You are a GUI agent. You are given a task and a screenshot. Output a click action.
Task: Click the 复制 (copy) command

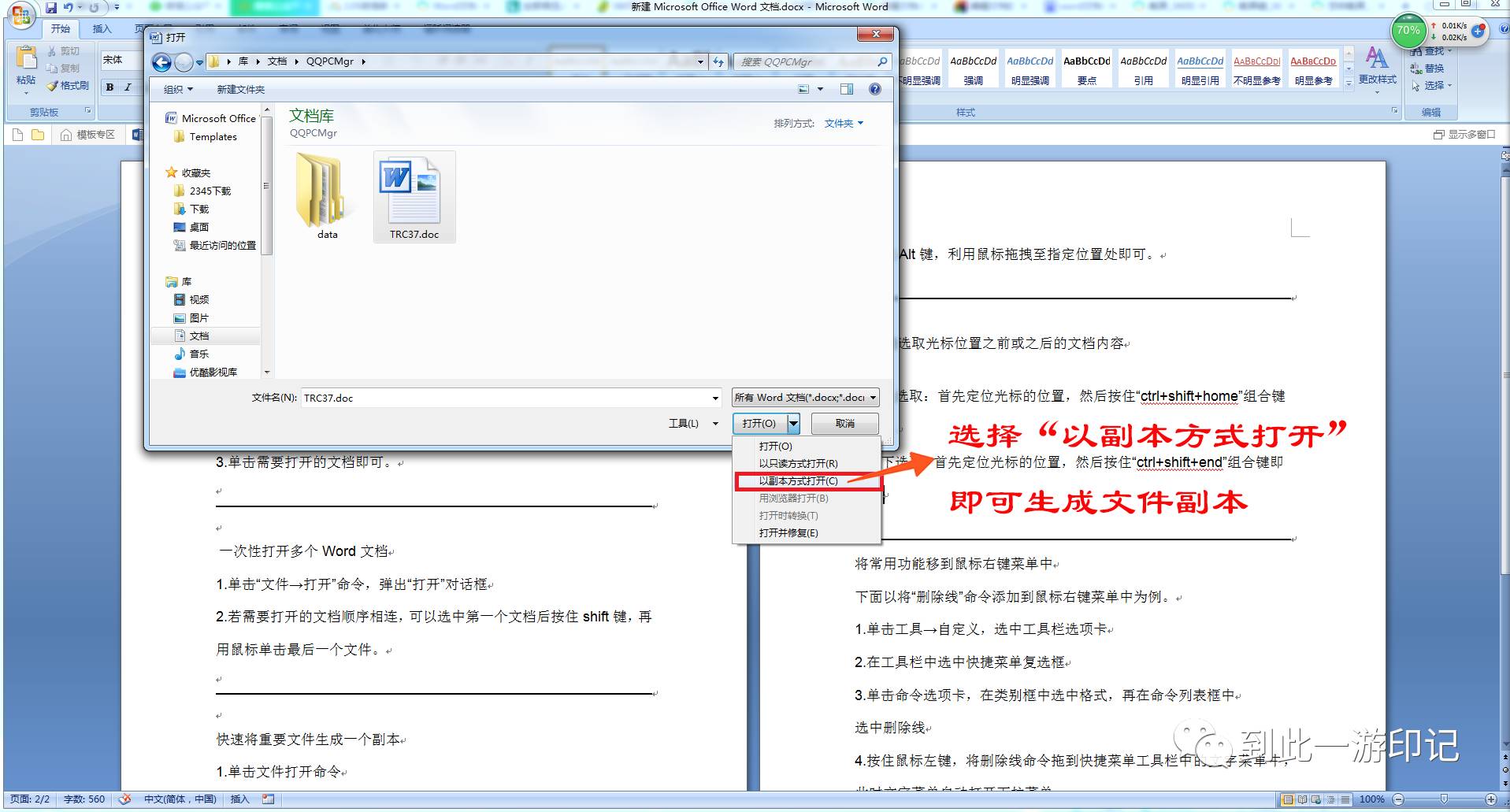pos(63,68)
